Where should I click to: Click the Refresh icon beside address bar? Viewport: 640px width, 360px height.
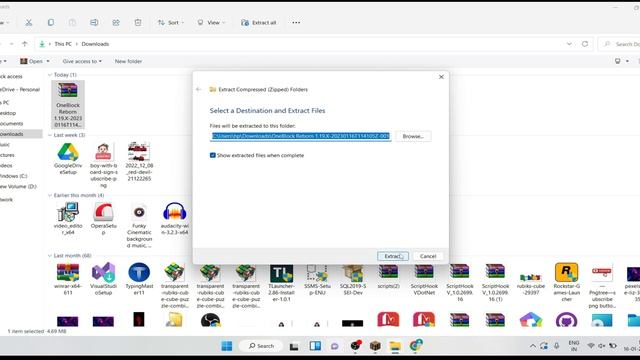click(585, 44)
